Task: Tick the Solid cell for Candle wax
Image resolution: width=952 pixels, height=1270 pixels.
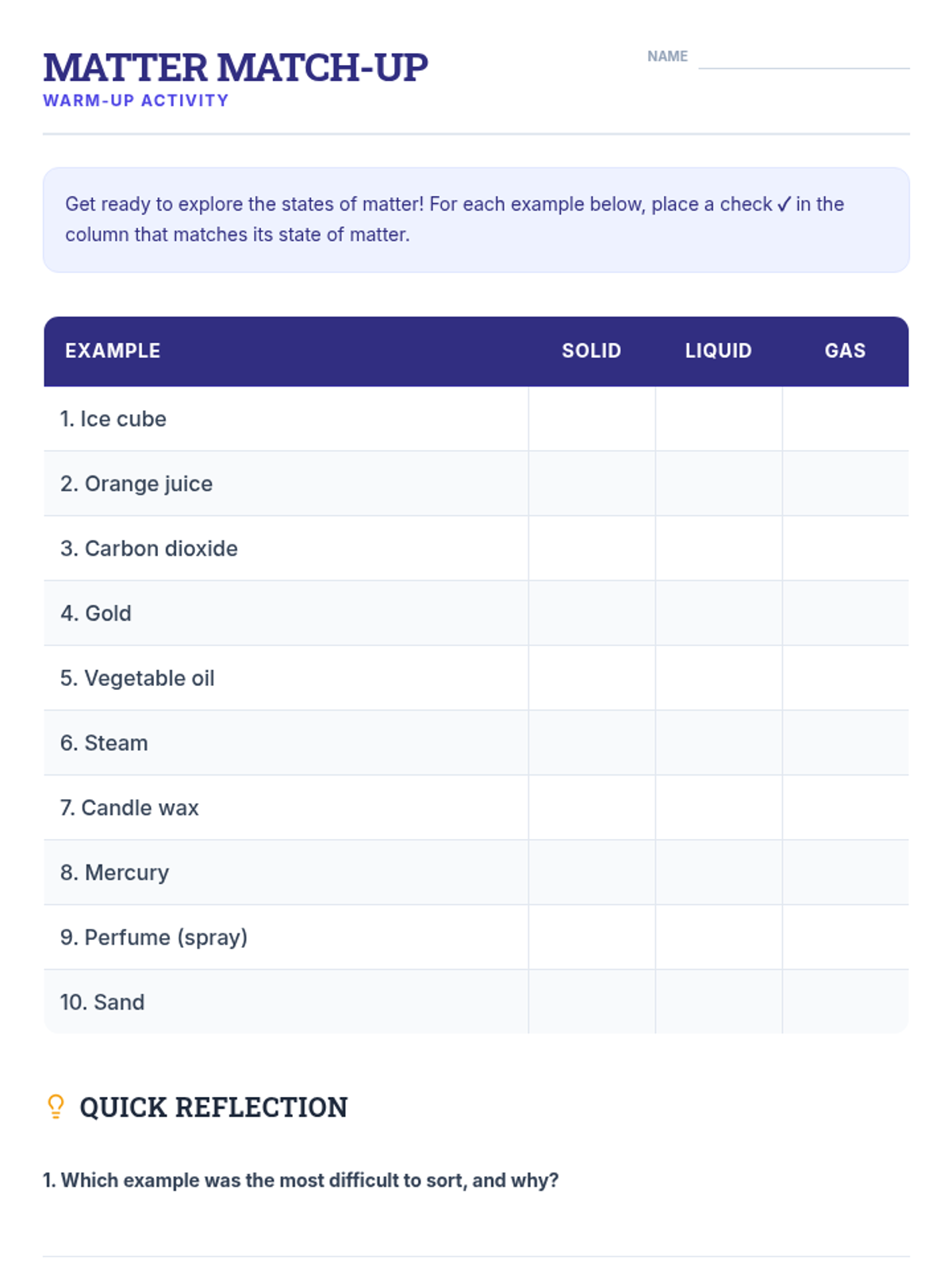Action: pyautogui.click(x=592, y=808)
